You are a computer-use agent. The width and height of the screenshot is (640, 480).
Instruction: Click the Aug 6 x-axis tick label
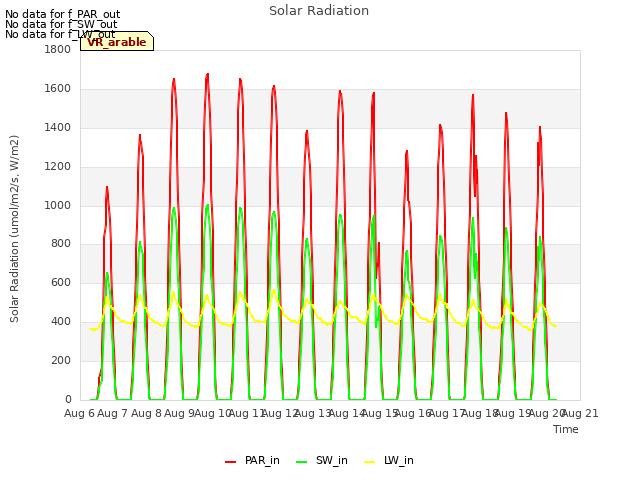click(x=80, y=413)
